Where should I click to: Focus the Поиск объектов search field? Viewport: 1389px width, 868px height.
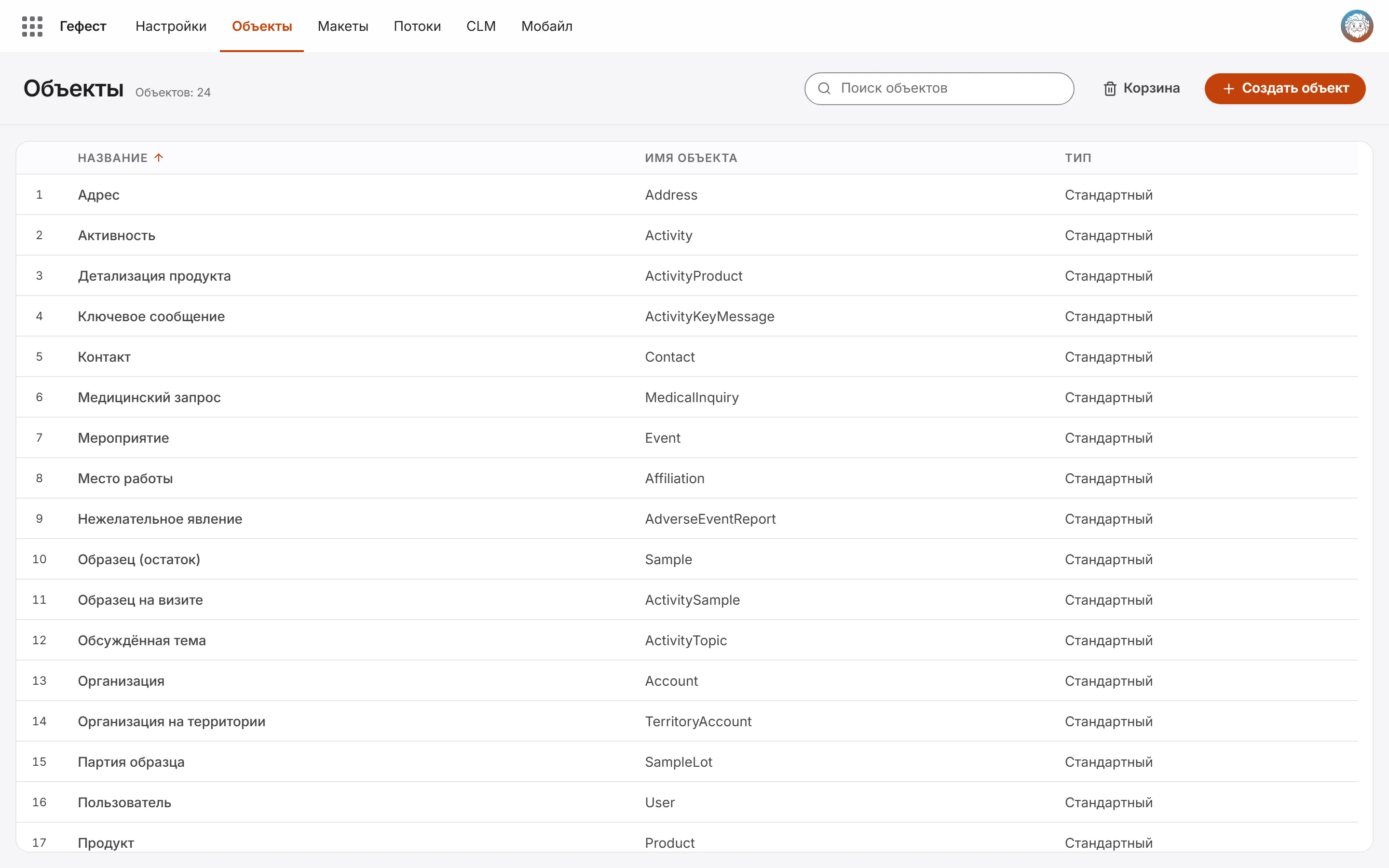click(x=939, y=88)
